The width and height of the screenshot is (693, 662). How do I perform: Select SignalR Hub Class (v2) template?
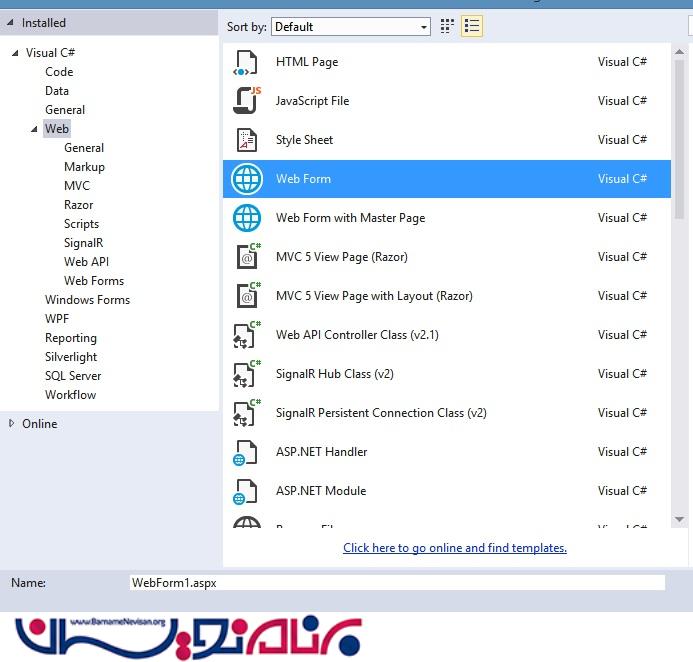click(334, 374)
